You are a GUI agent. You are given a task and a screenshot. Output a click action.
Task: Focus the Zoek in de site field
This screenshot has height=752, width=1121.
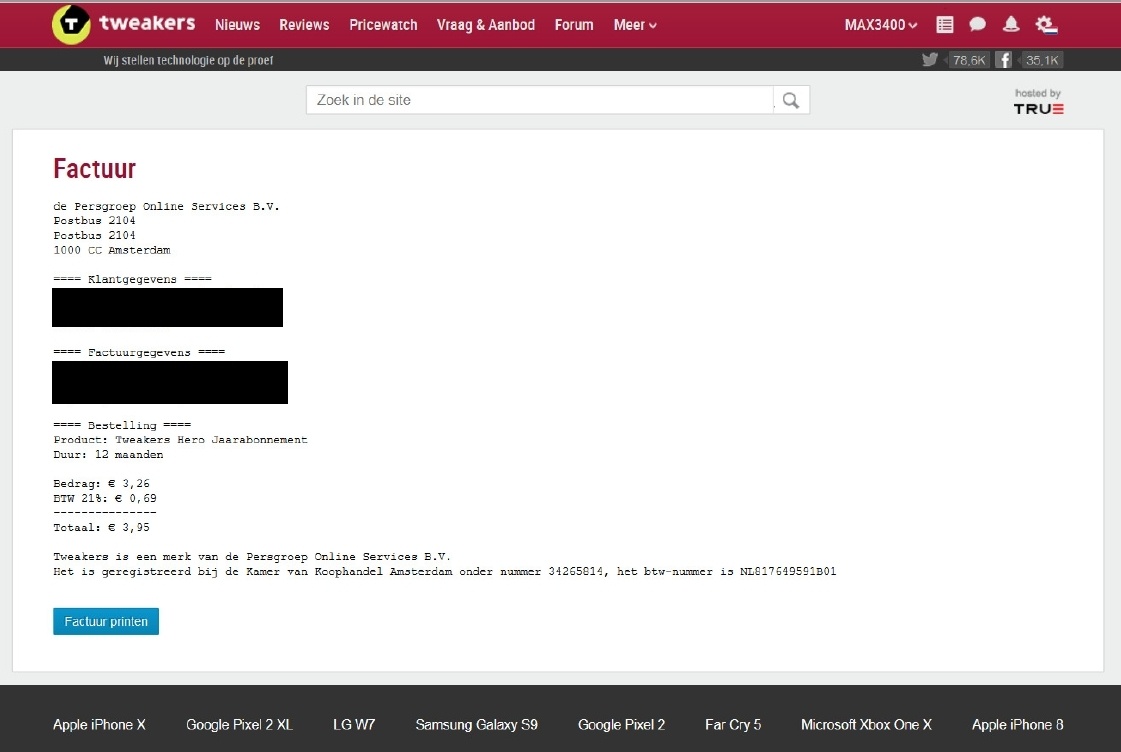540,100
